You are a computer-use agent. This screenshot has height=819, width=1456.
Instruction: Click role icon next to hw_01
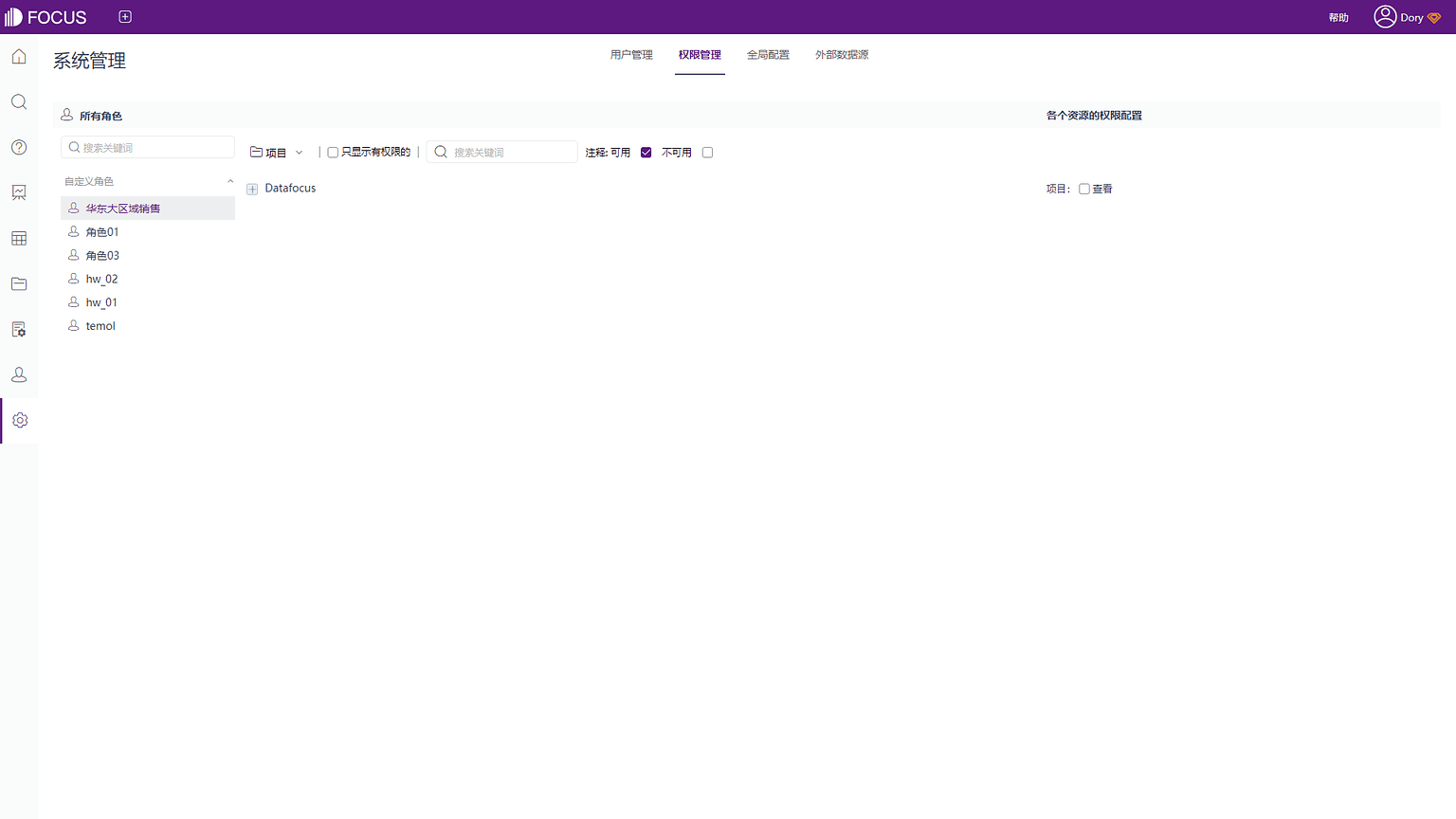(x=74, y=302)
